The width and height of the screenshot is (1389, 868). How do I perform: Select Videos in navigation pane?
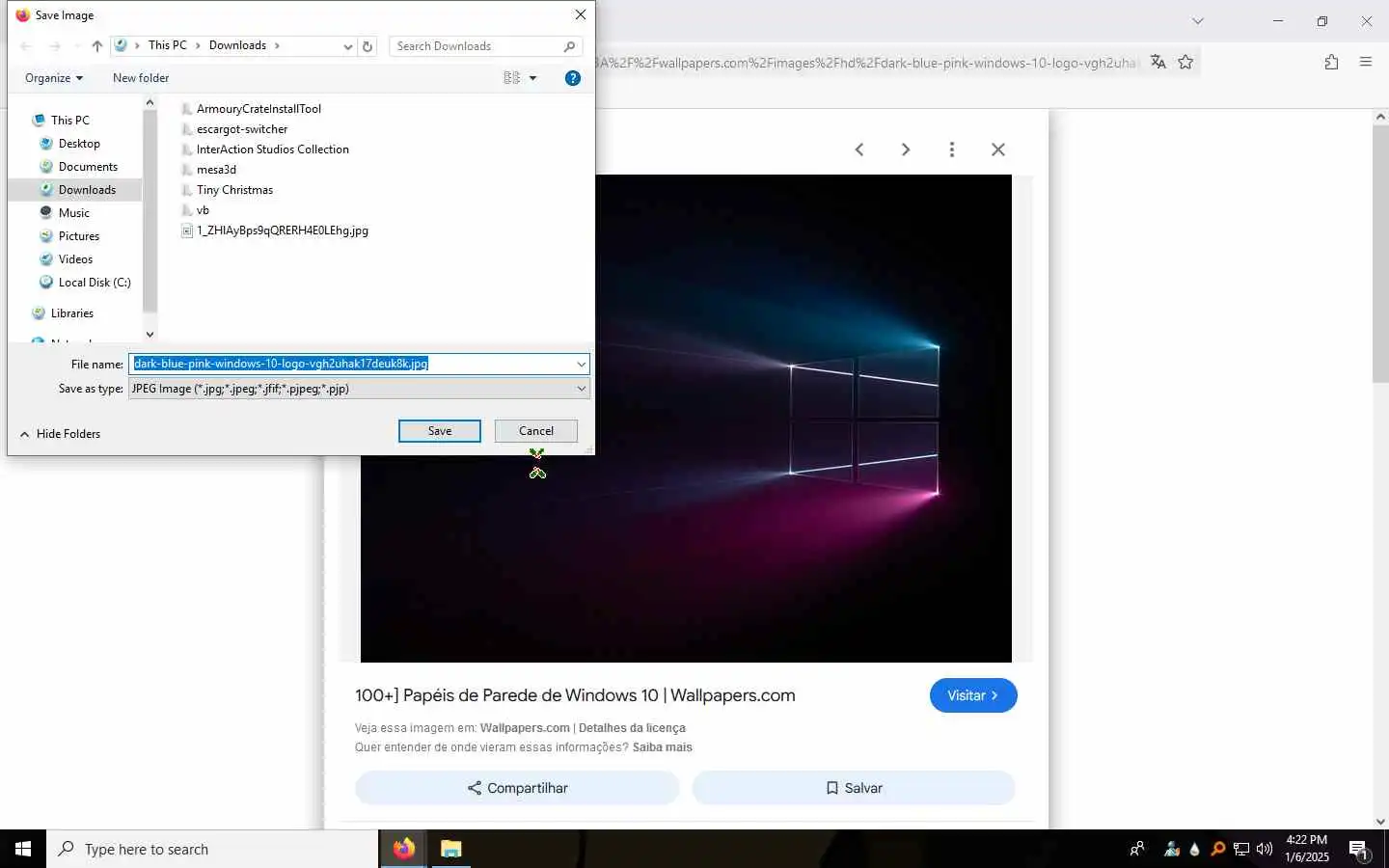tap(75, 259)
